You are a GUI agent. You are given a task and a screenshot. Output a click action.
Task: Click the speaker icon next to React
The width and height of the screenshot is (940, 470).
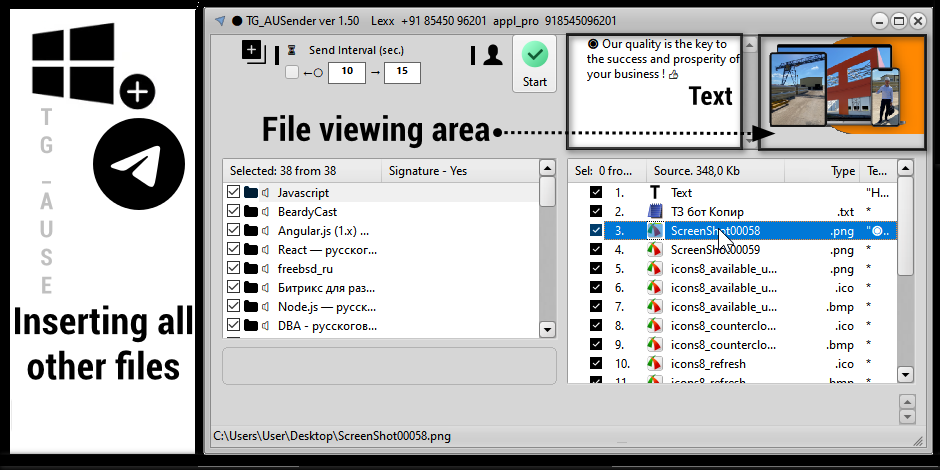click(266, 249)
